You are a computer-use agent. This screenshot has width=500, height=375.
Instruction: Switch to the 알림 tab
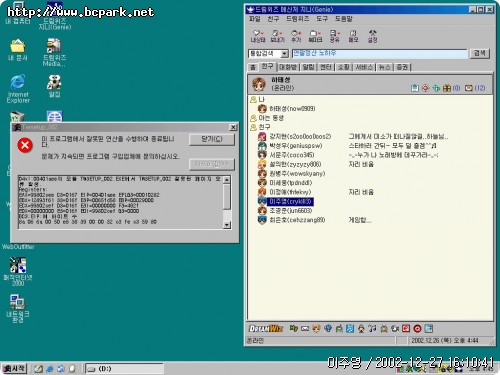coord(308,67)
